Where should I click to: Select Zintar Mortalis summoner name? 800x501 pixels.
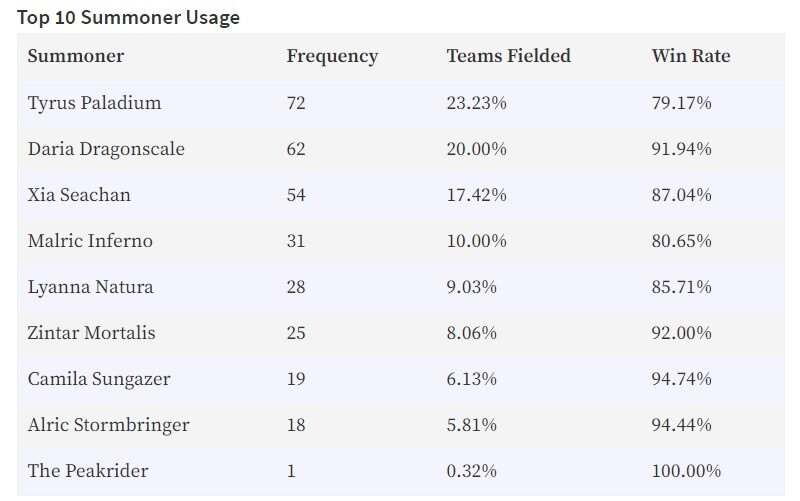pyautogui.click(x=91, y=333)
